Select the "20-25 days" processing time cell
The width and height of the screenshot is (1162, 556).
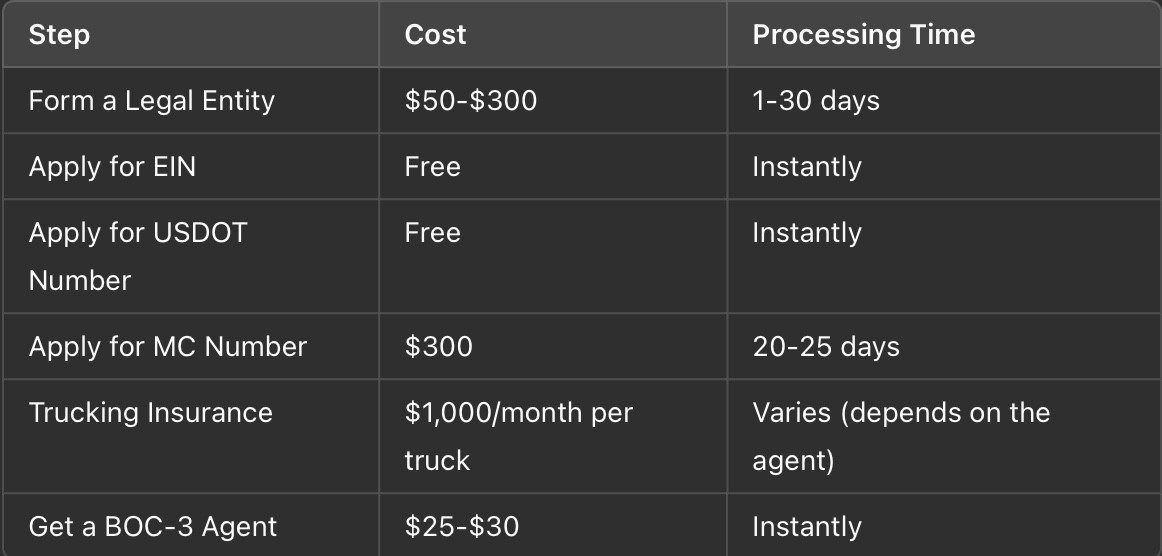click(x=826, y=347)
